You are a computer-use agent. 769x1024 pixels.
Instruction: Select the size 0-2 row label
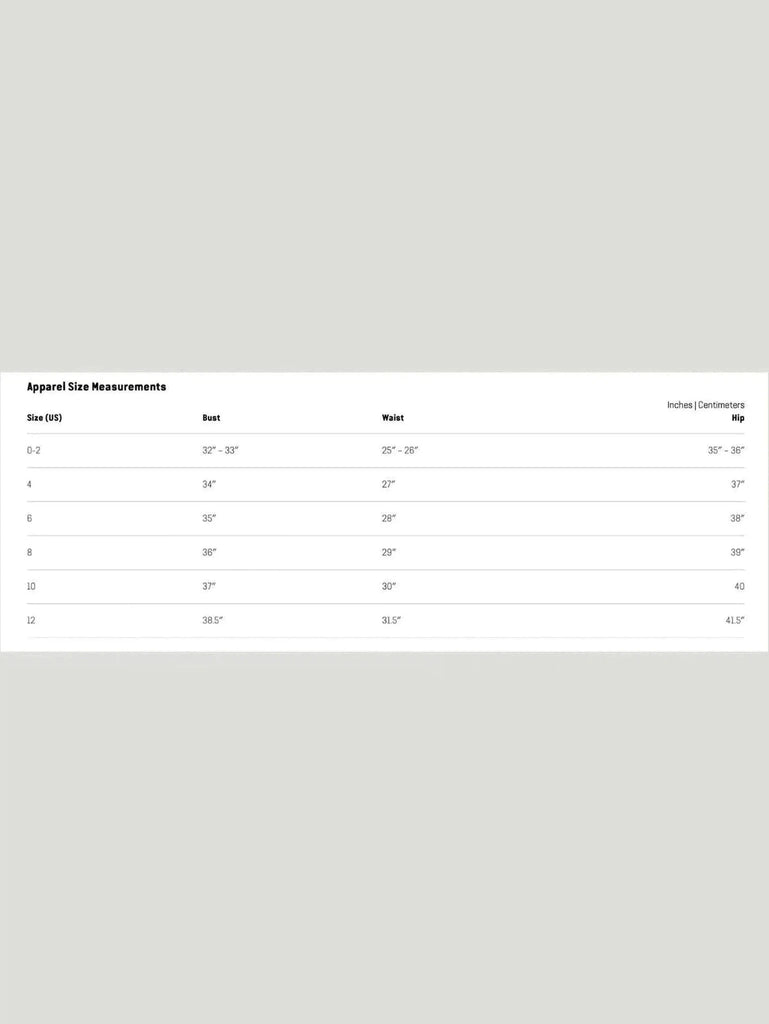coord(34,450)
